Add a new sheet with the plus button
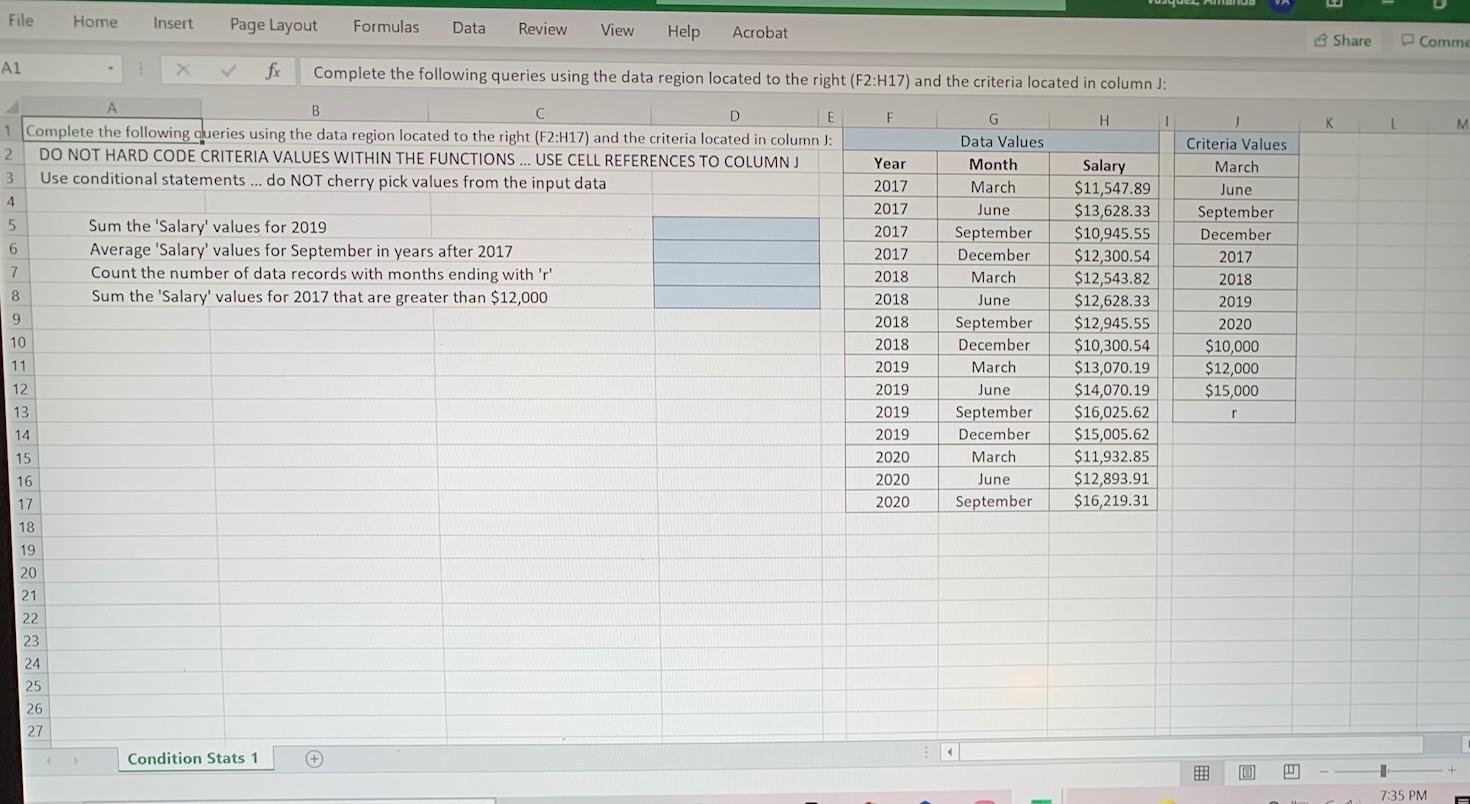 [x=313, y=759]
